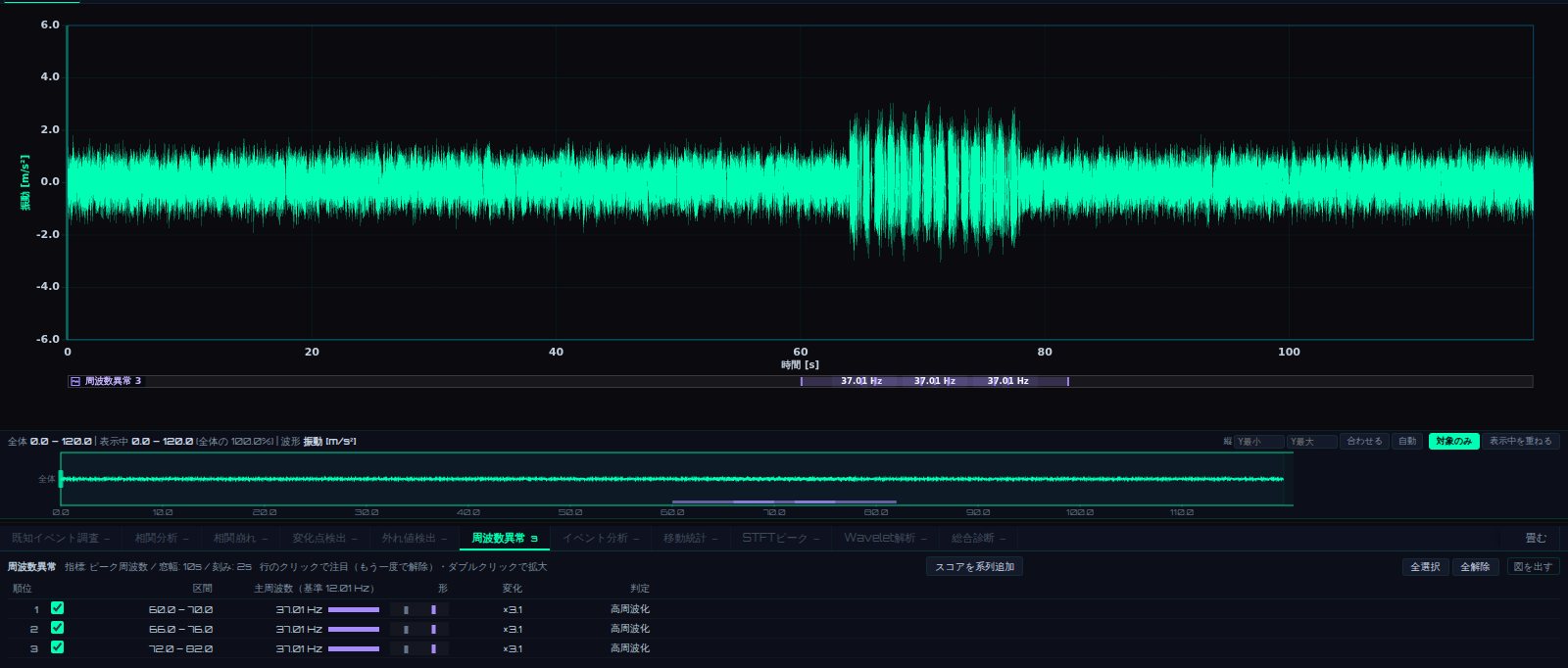This screenshot has width=1568, height=668.
Task: Click the 全解除 button
Action: [1475, 567]
